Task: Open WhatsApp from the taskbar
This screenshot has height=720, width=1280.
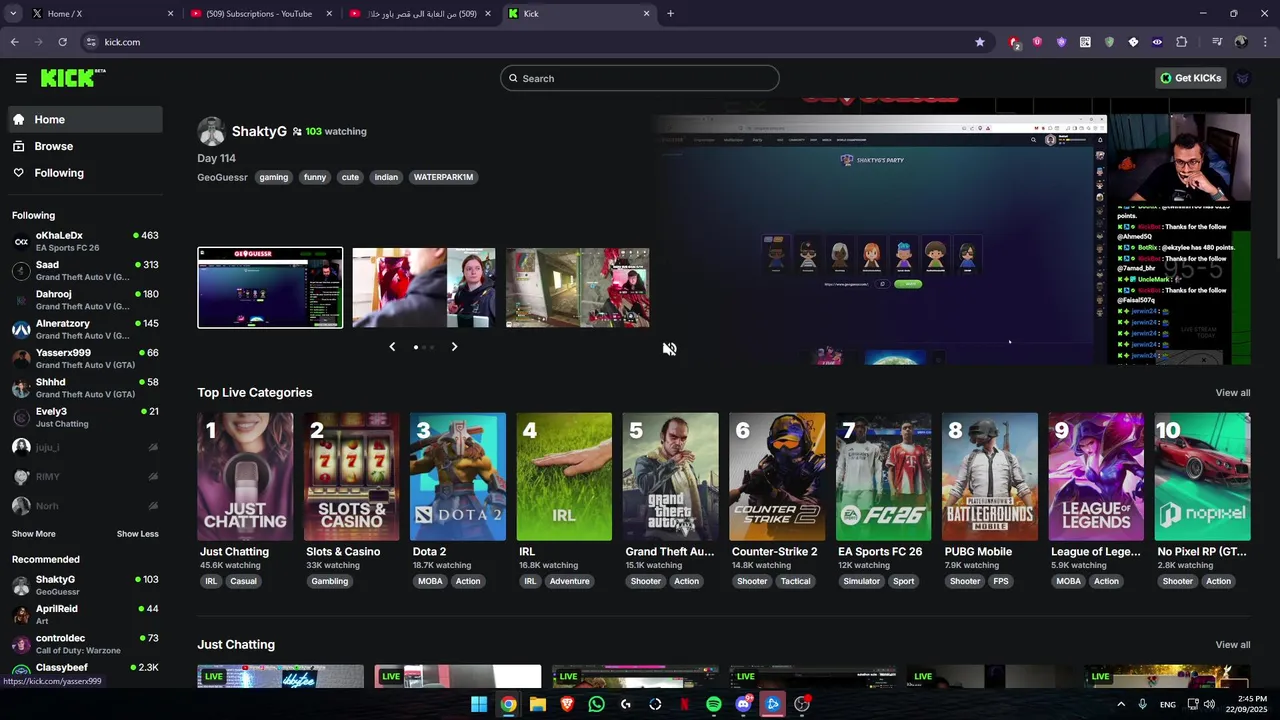Action: 597,704
